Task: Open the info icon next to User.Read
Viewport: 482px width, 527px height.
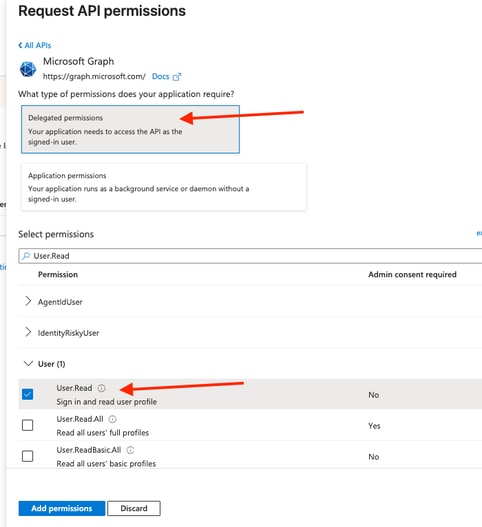Action: click(102, 388)
